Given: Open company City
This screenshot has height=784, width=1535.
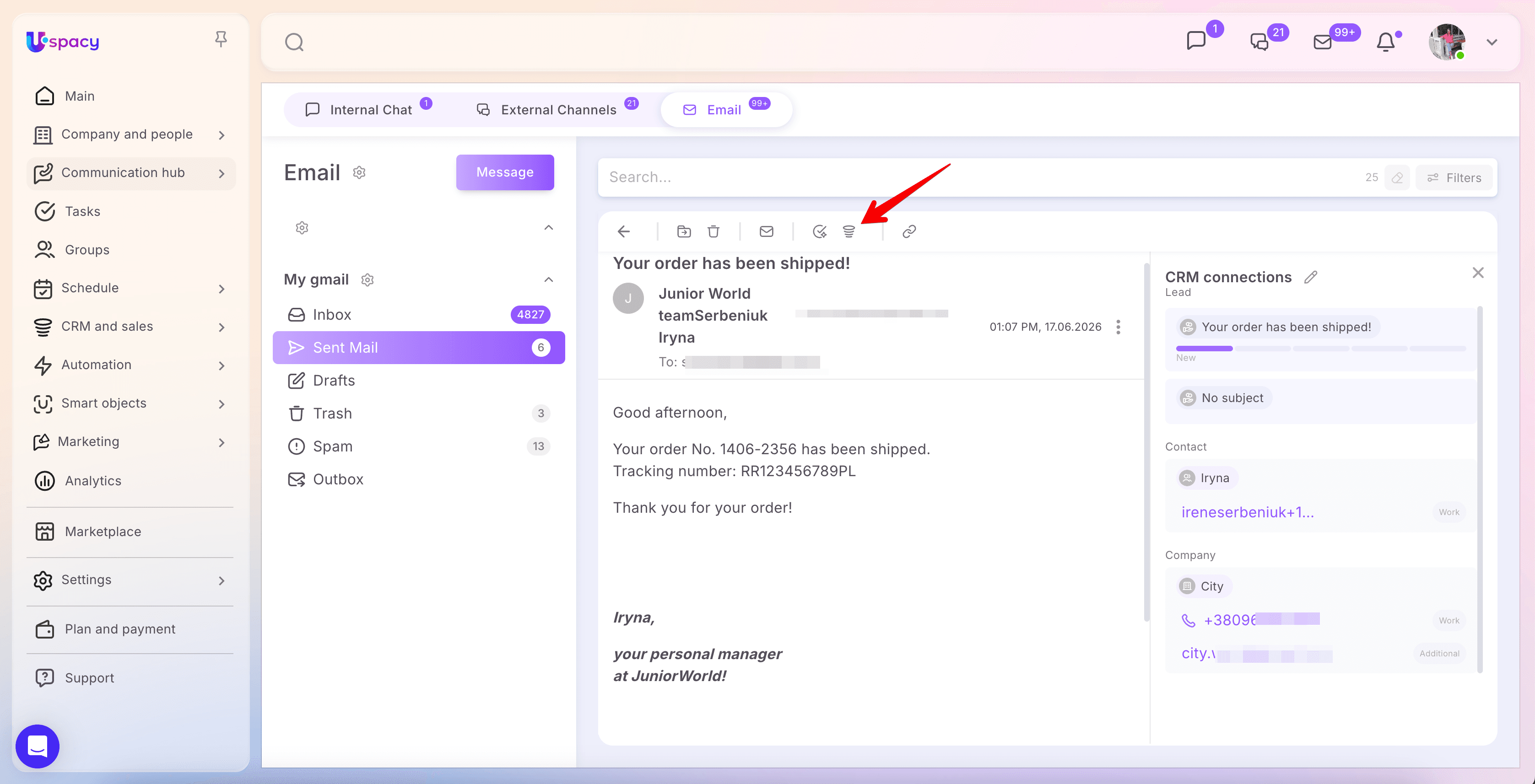Looking at the screenshot, I should (1204, 587).
